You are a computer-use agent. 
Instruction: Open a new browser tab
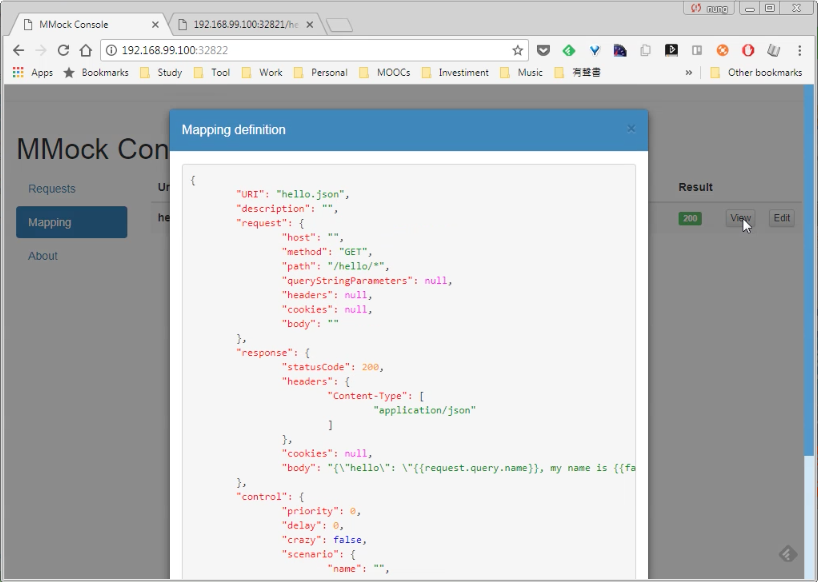coord(339,25)
